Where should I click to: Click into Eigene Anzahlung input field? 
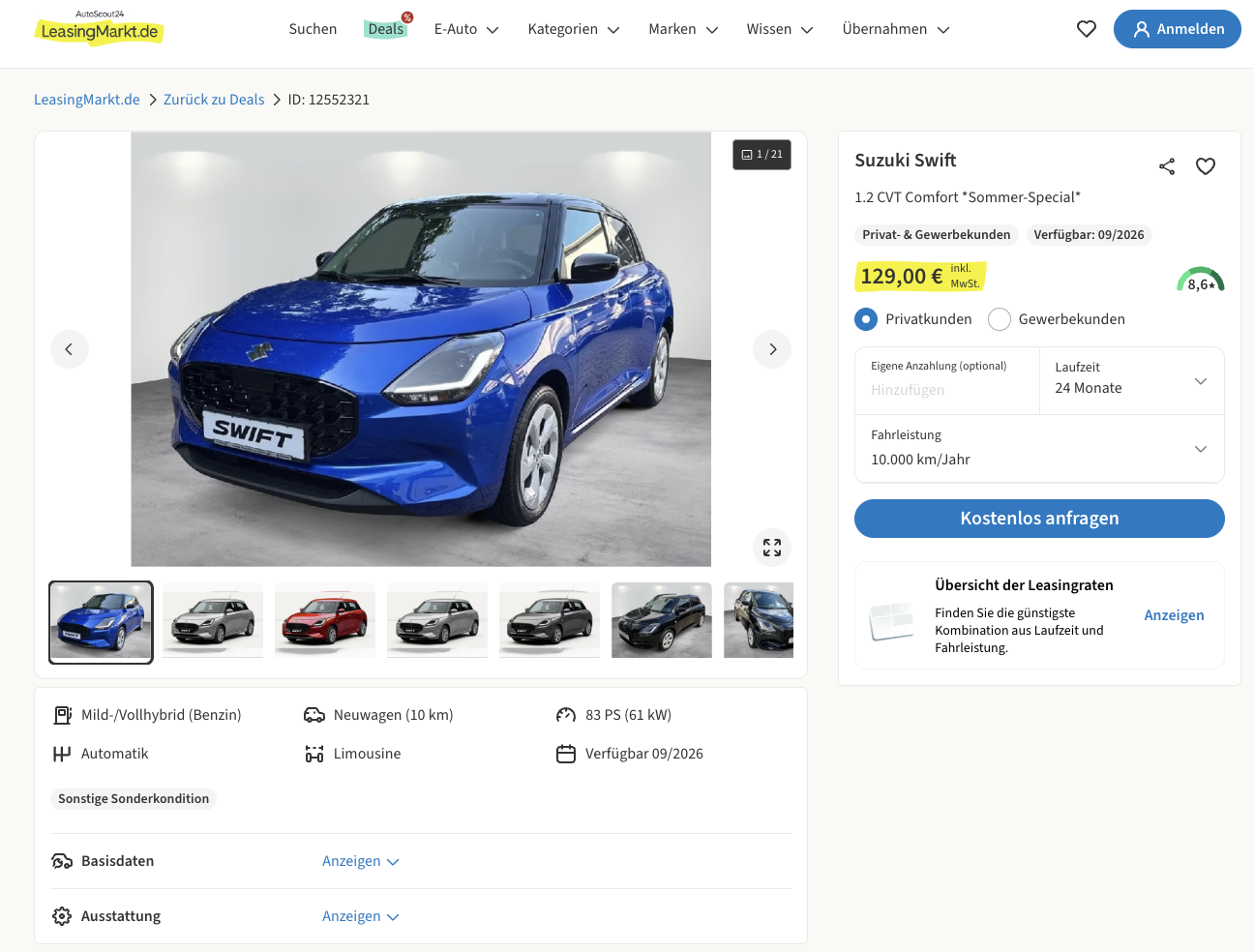point(947,381)
